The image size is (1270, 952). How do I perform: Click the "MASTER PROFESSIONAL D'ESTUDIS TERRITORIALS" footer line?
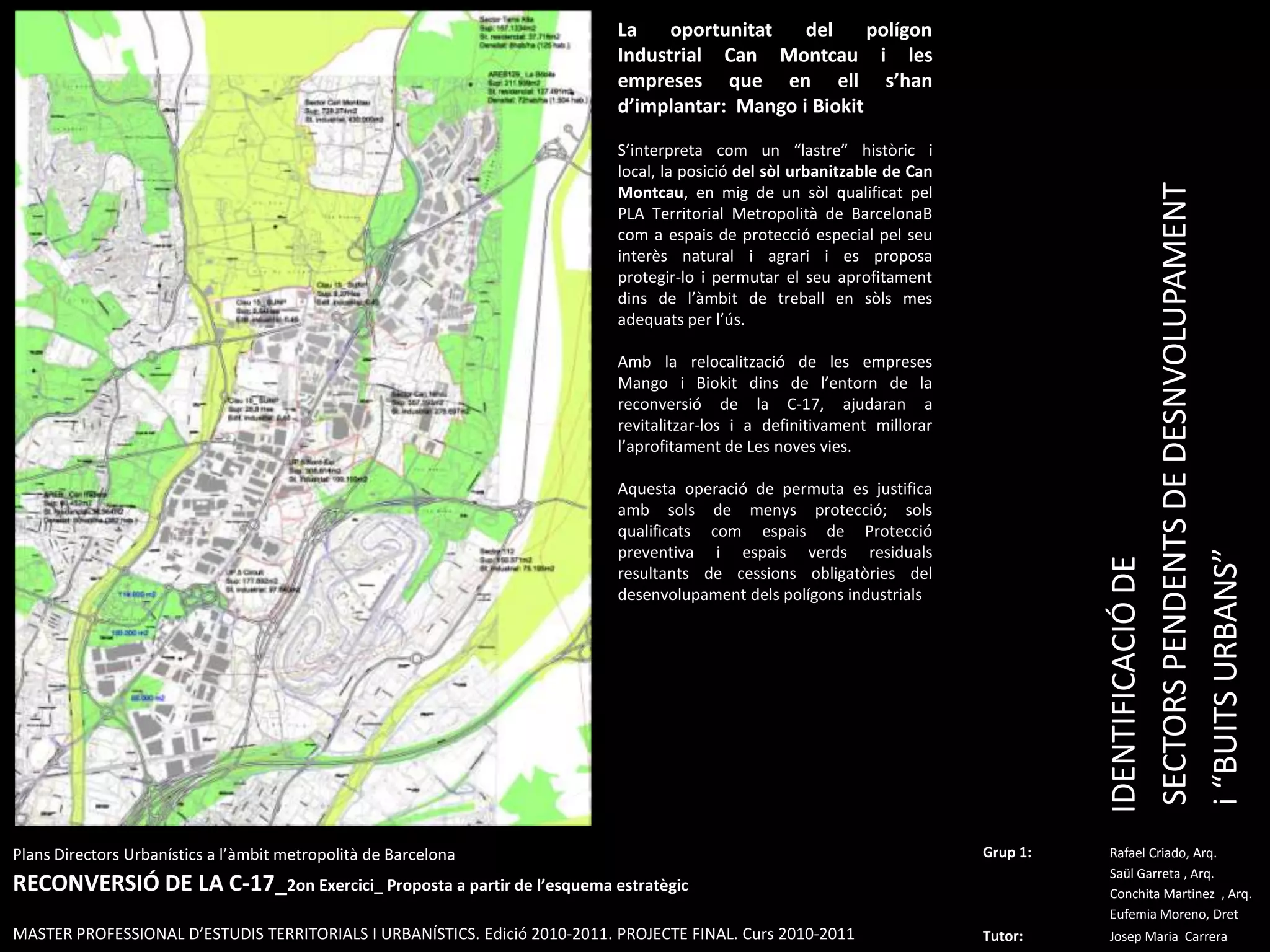click(433, 933)
